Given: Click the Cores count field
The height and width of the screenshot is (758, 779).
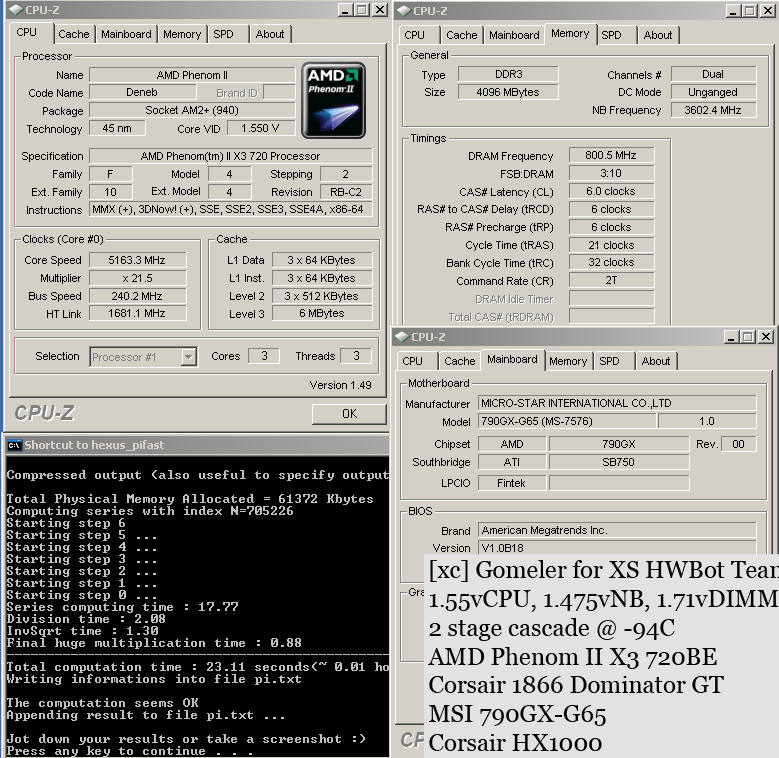Looking at the screenshot, I should click(x=264, y=356).
